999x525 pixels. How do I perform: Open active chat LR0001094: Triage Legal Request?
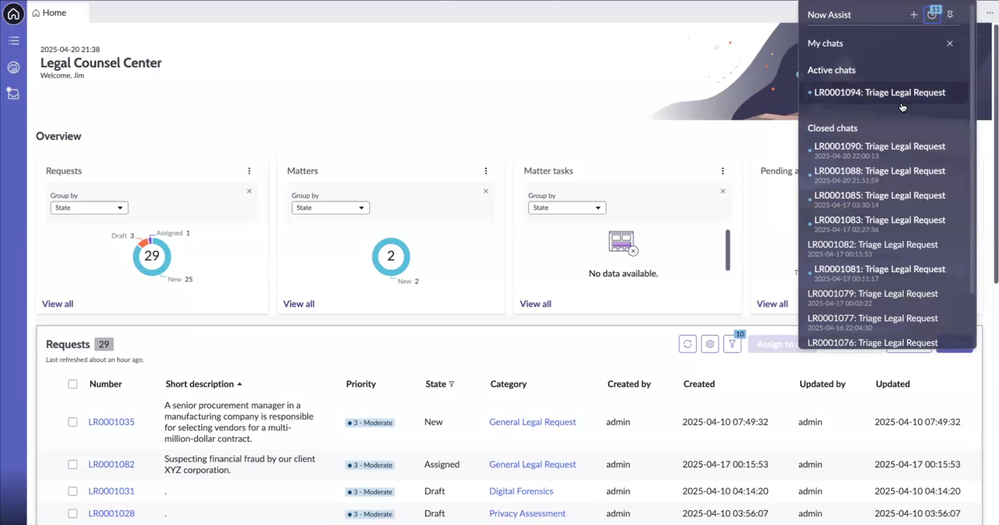click(879, 92)
